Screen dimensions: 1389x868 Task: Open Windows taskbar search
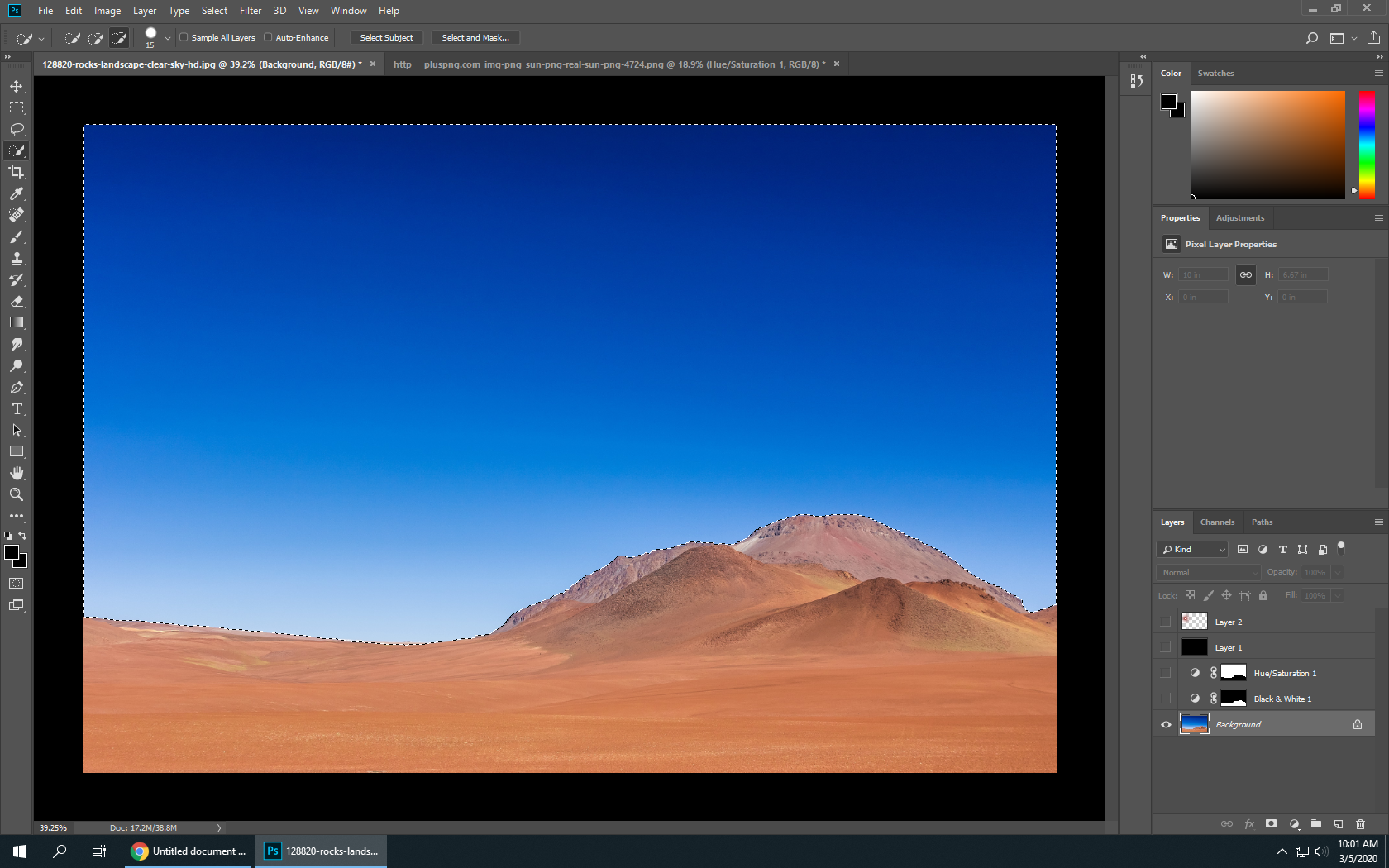coord(60,851)
